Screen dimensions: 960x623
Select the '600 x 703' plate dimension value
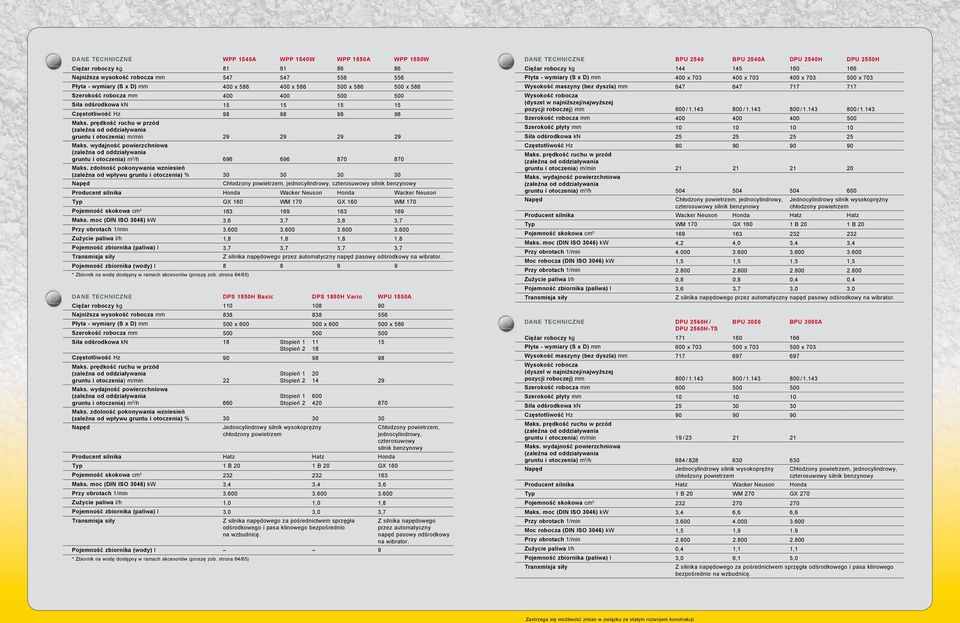coord(688,347)
